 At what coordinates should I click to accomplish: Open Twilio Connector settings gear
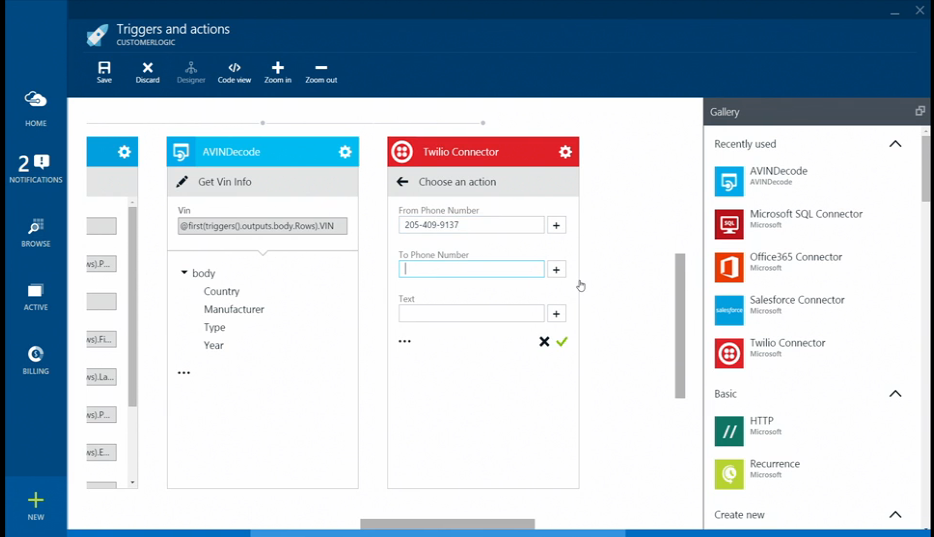[x=565, y=152]
